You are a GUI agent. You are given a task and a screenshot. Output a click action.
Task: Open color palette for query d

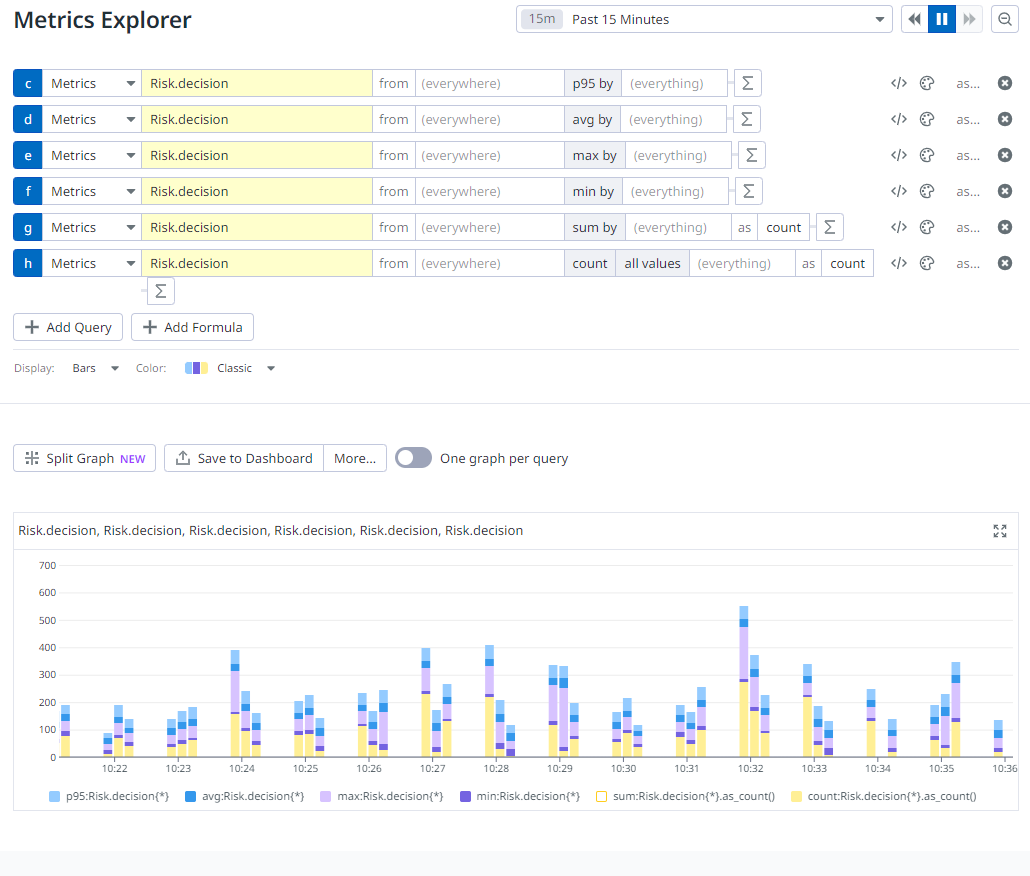927,120
